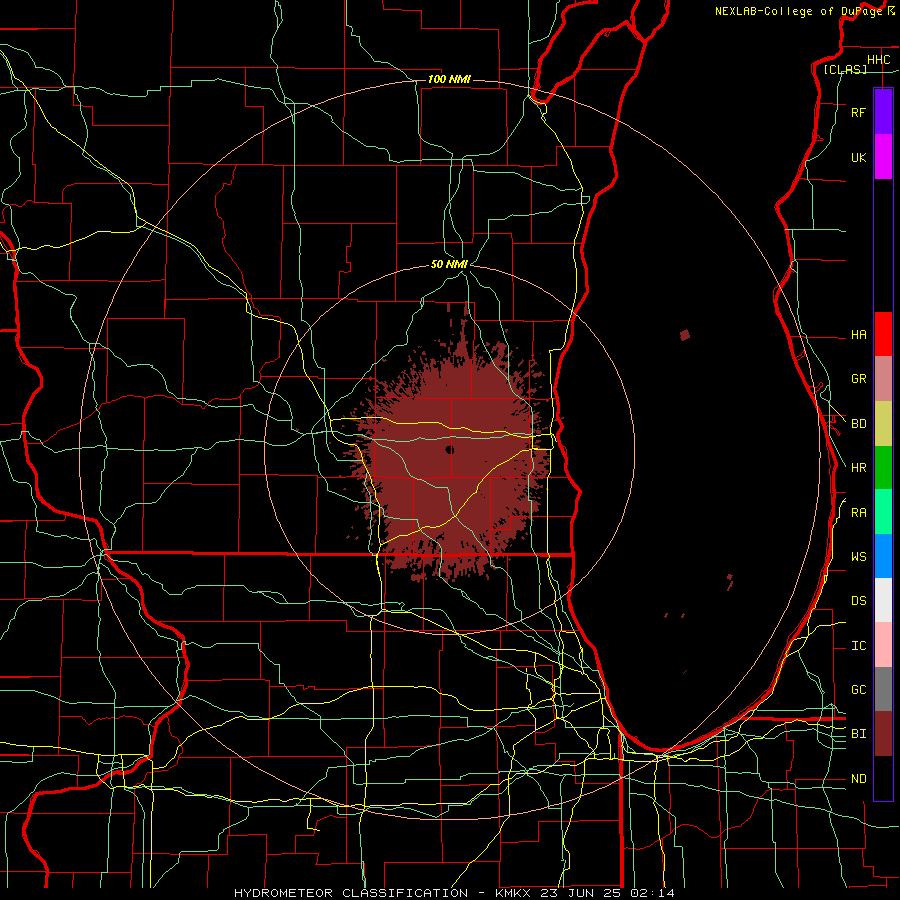
Task: Click the GR legend label
Action: 858,379
